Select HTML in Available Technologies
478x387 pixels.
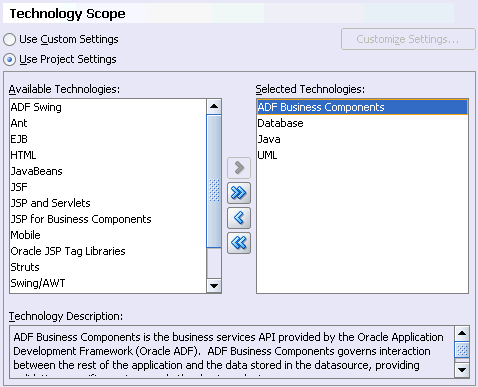108,155
